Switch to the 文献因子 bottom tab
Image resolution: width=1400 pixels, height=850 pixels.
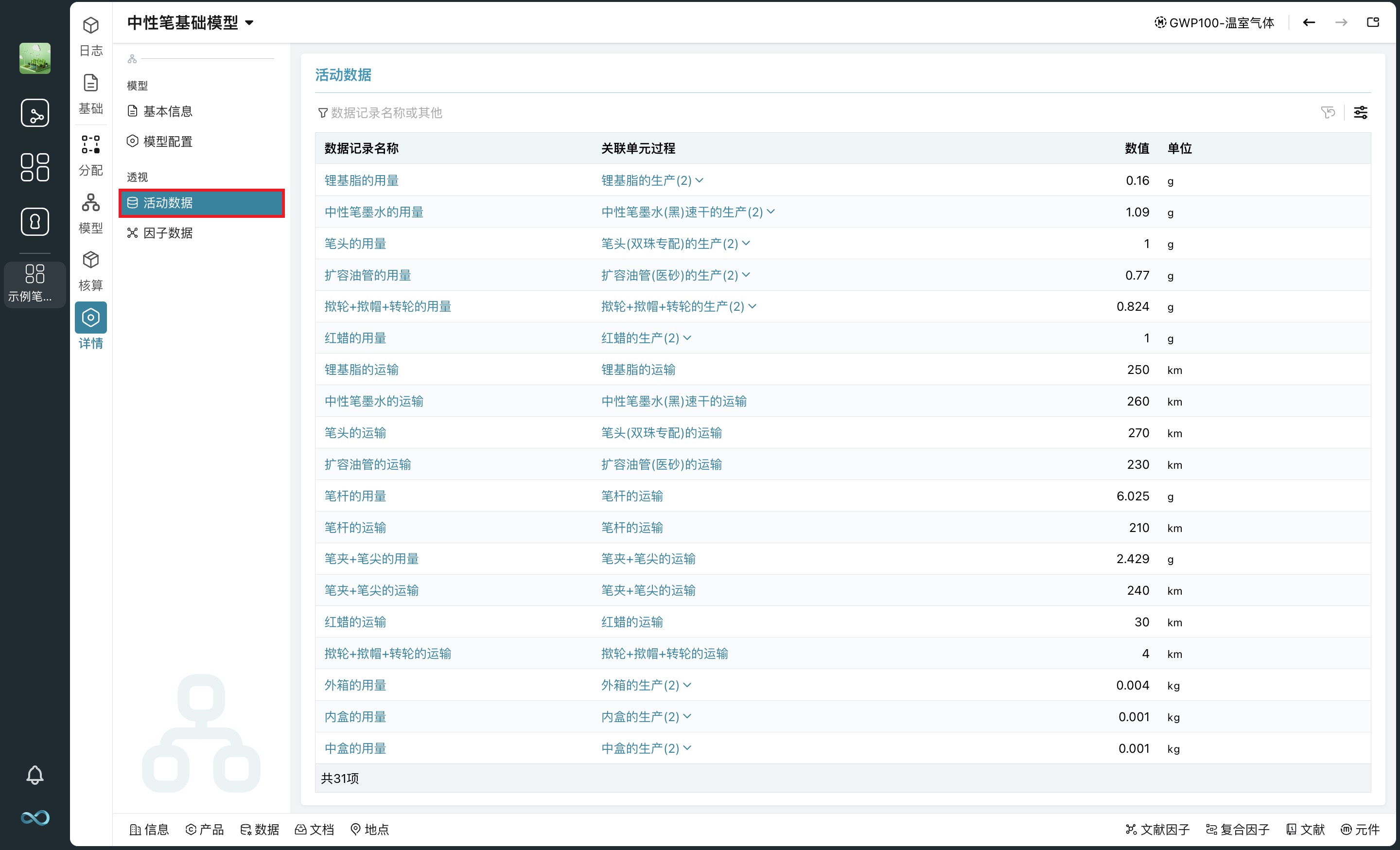1158,829
